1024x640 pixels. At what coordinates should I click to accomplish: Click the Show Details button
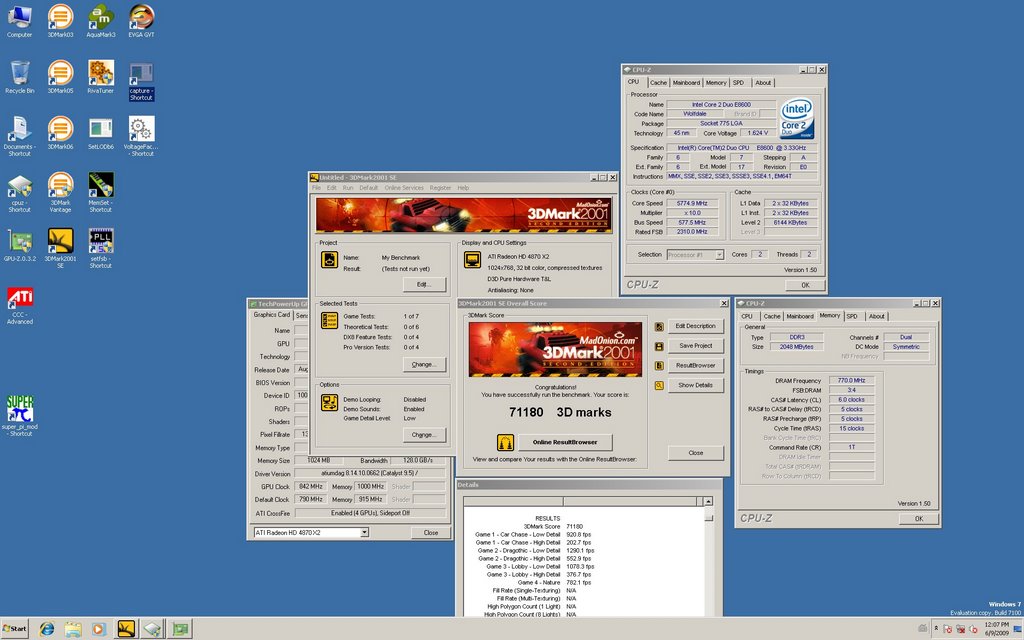(x=696, y=385)
